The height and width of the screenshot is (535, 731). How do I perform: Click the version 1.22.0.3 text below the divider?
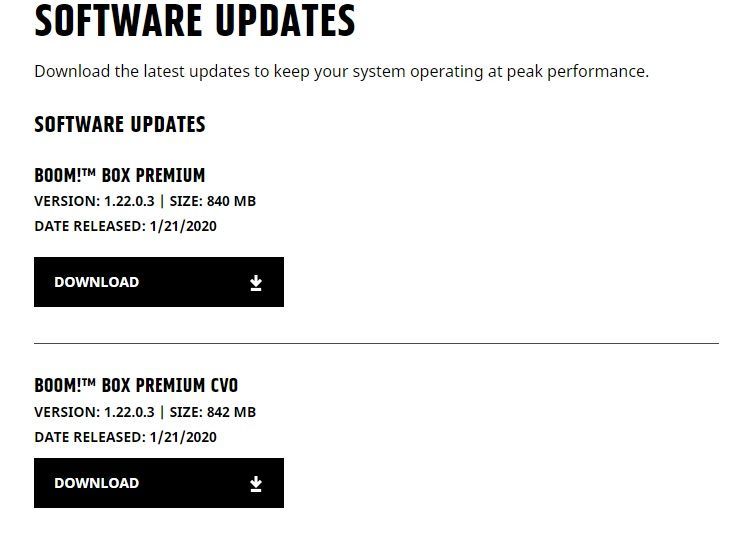[x=93, y=412]
